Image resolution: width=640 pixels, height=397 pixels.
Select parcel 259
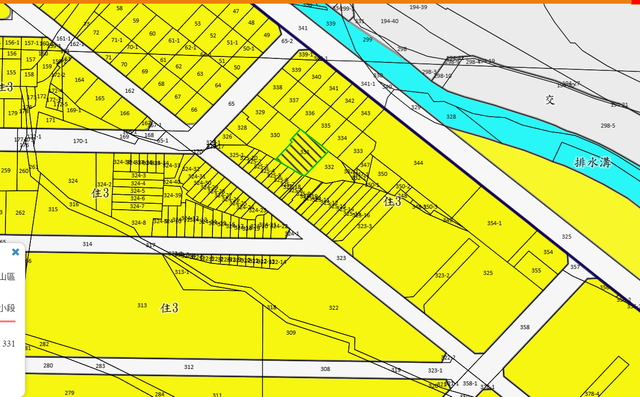(6, 171)
